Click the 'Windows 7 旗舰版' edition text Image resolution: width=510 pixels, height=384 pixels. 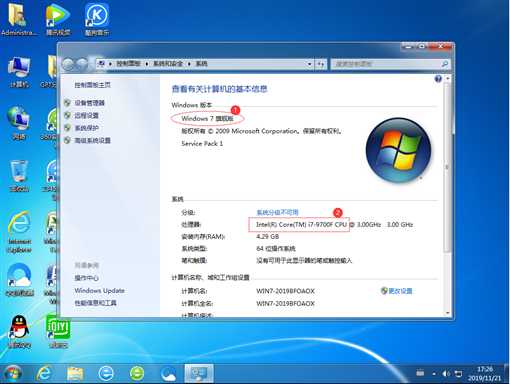207,118
